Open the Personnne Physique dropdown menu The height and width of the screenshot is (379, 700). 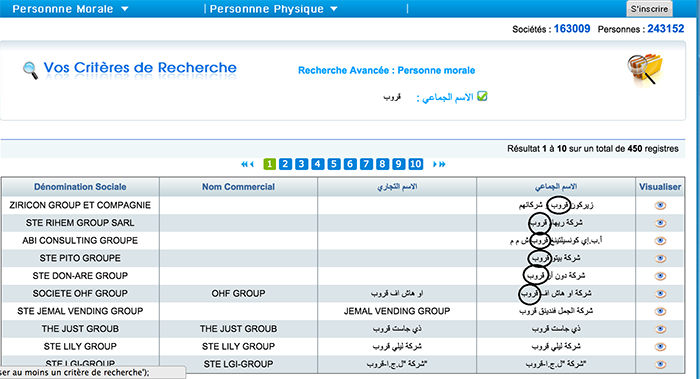pyautogui.click(x=273, y=9)
